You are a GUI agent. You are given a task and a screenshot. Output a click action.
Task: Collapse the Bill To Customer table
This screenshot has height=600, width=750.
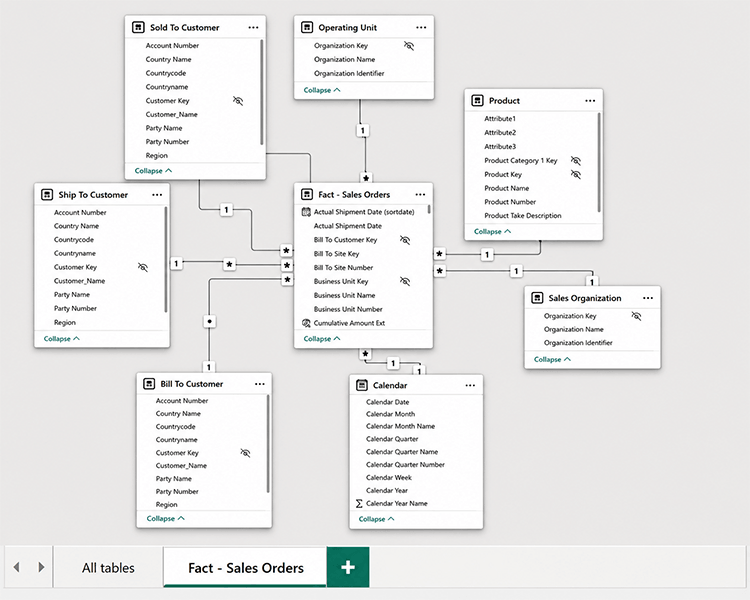[x=165, y=519]
